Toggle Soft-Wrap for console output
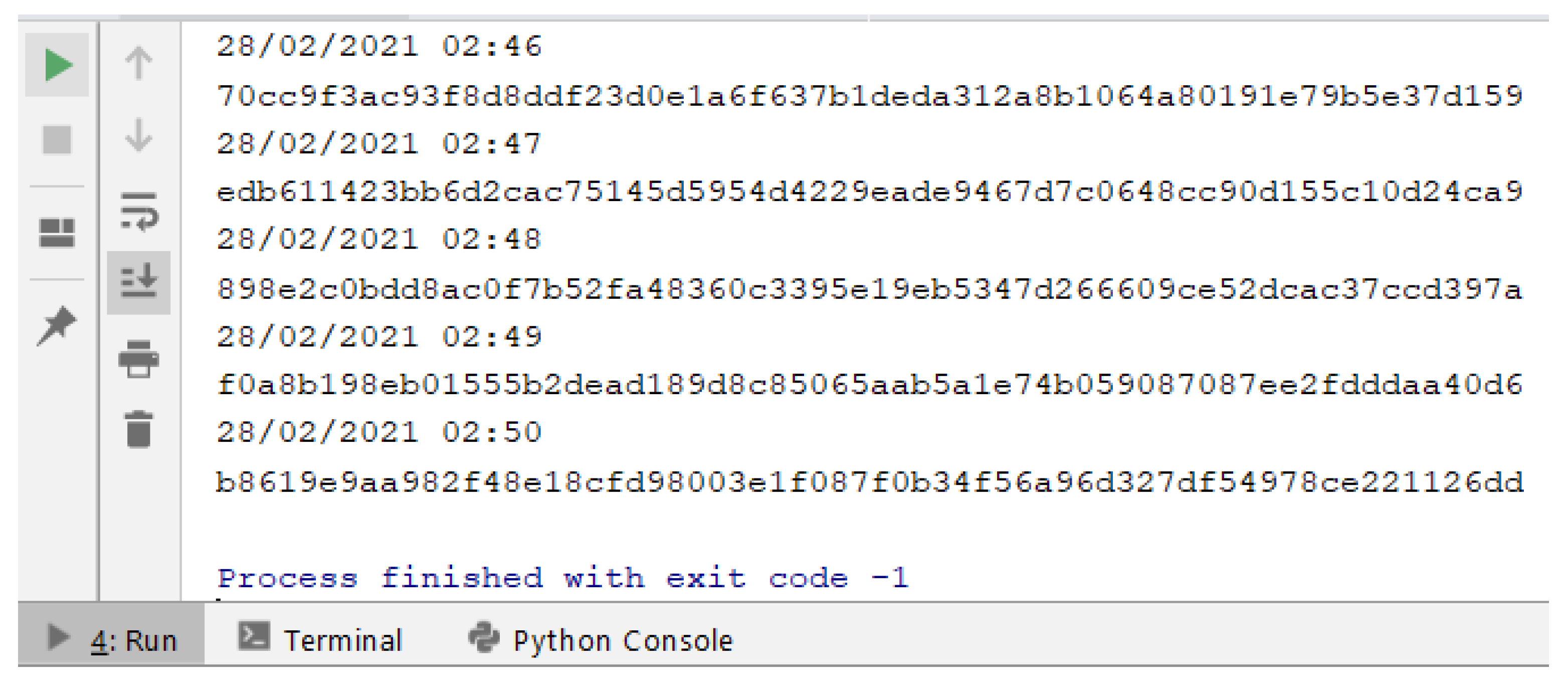 (x=139, y=211)
